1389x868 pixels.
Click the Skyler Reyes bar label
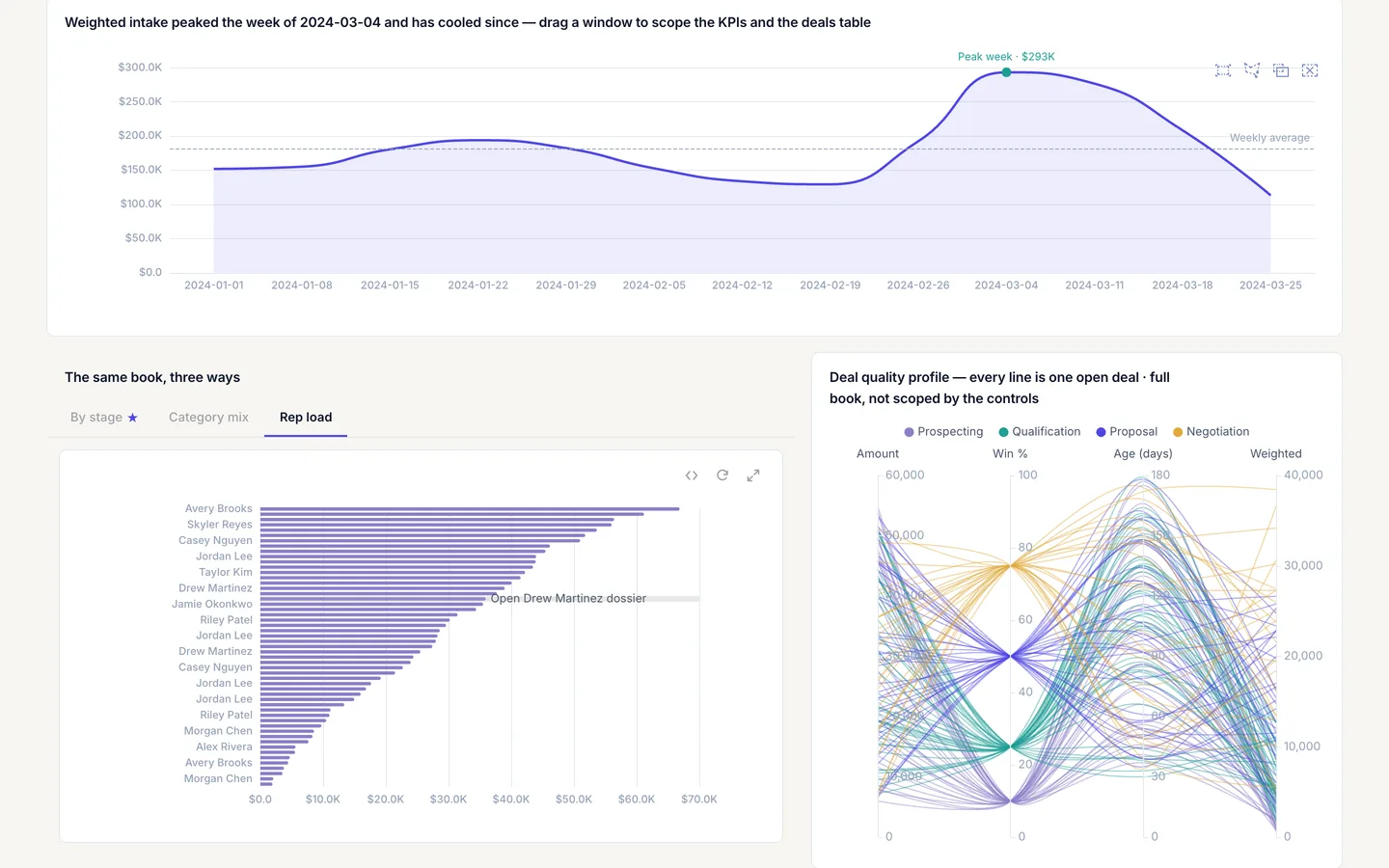point(220,525)
